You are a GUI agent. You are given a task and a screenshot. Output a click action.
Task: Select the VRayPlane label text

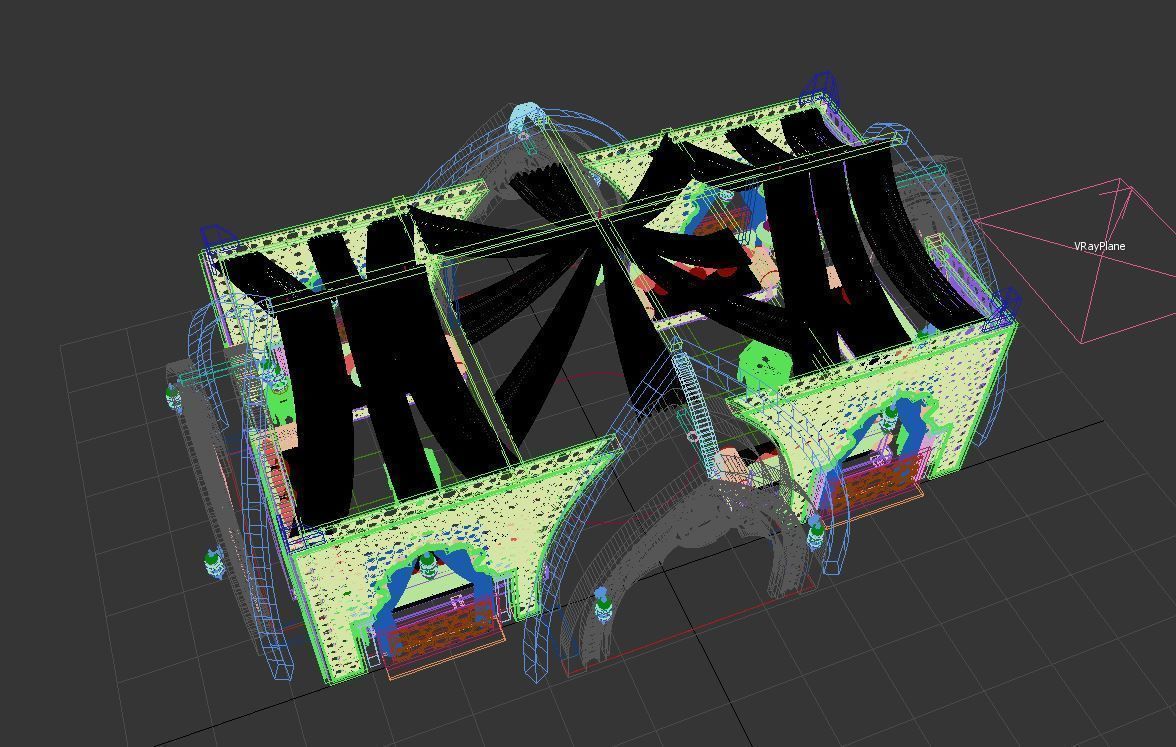coord(1099,246)
